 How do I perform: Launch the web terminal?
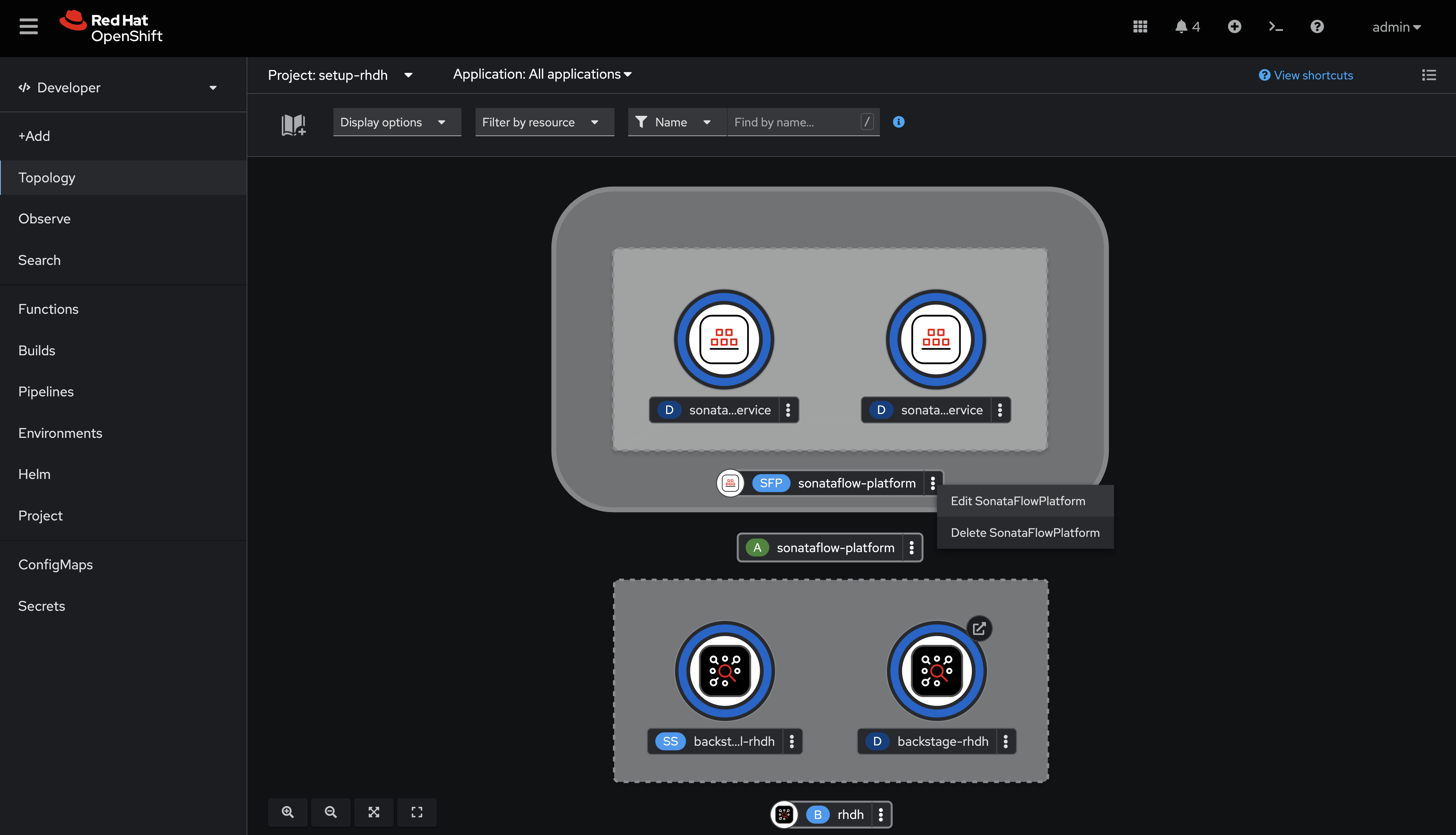point(1275,26)
